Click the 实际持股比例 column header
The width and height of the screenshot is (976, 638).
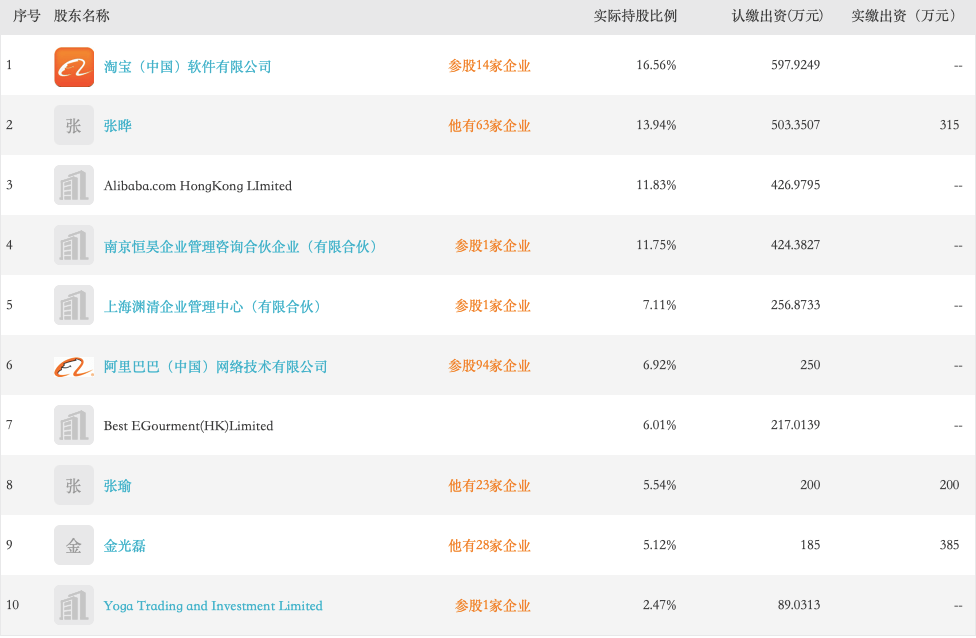[x=635, y=16]
